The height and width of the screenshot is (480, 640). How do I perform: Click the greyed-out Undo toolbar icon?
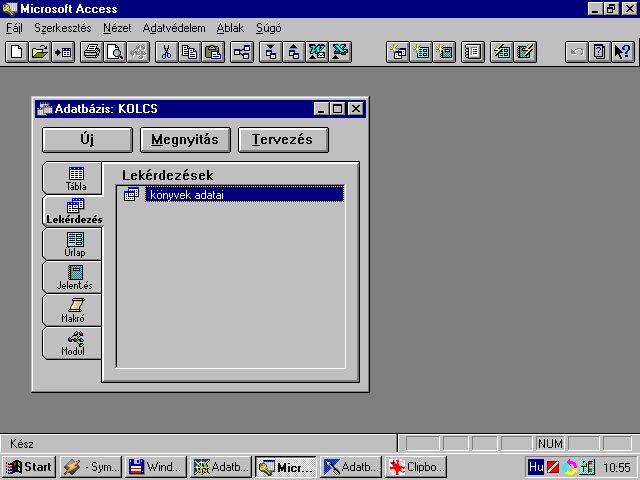click(x=576, y=52)
